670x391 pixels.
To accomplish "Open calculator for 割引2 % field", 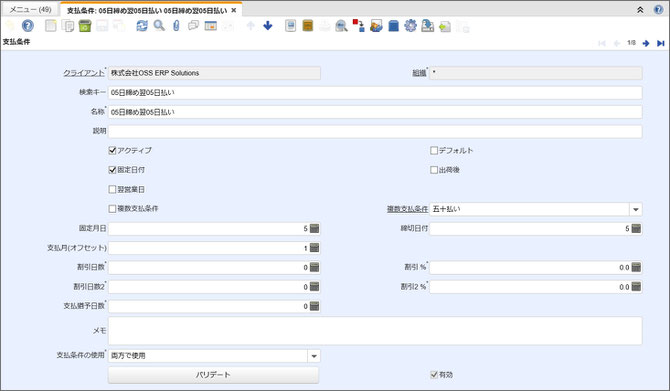I will pyautogui.click(x=636, y=287).
